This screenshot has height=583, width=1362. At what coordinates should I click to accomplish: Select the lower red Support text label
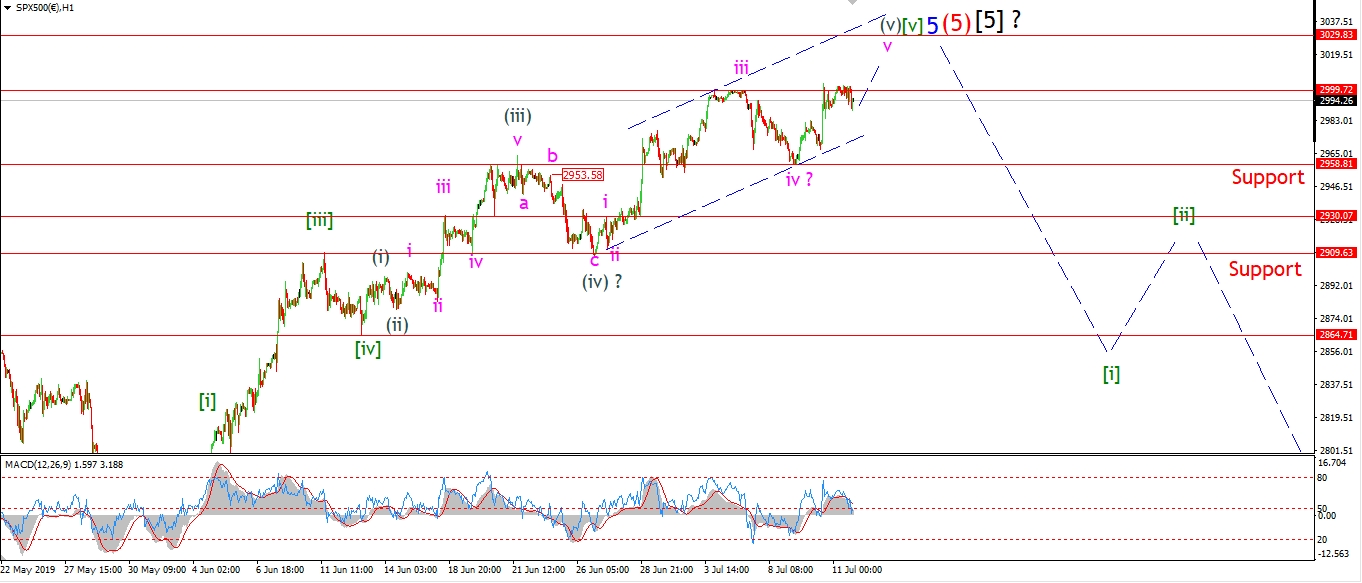pos(1265,269)
